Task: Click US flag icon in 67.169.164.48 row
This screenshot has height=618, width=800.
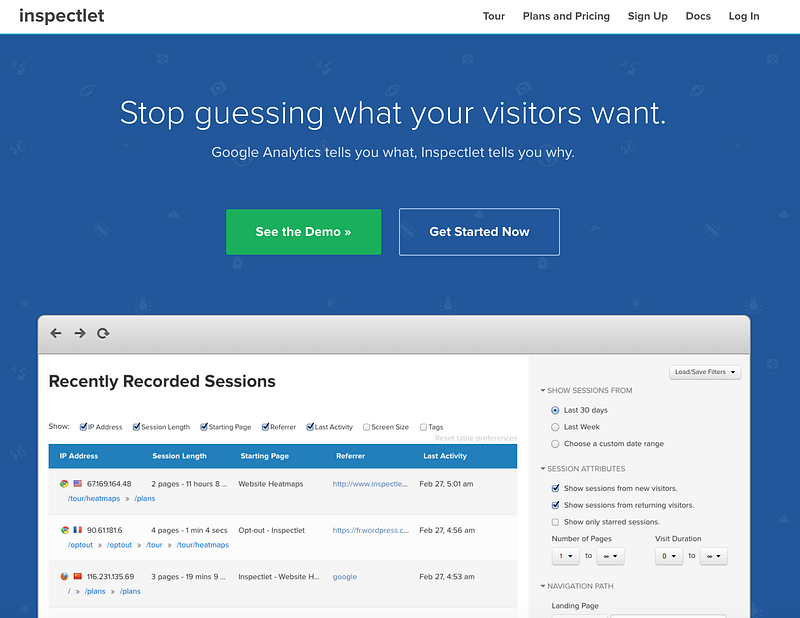Action: point(78,483)
